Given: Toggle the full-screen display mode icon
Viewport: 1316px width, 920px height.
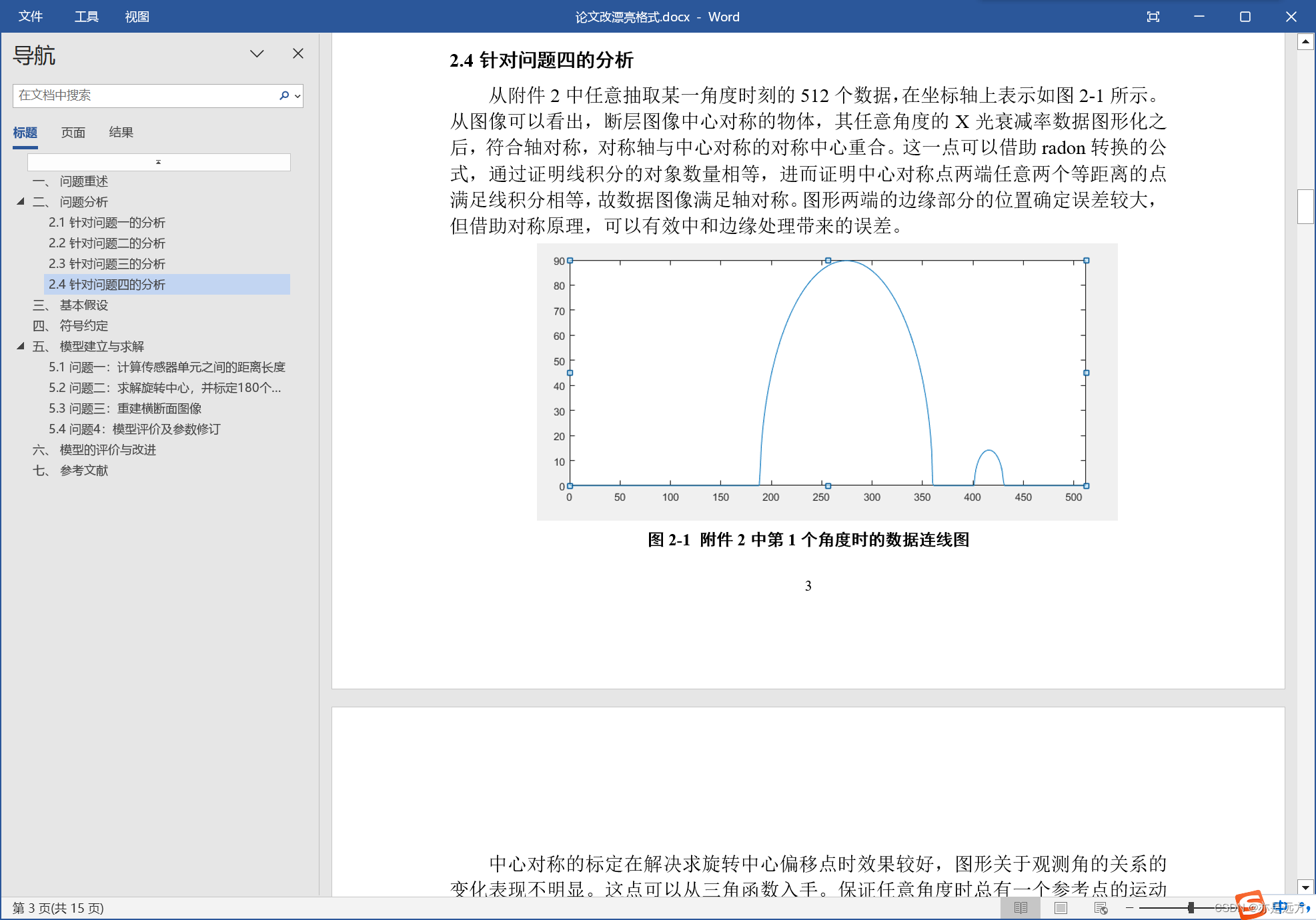Looking at the screenshot, I should point(1153,17).
